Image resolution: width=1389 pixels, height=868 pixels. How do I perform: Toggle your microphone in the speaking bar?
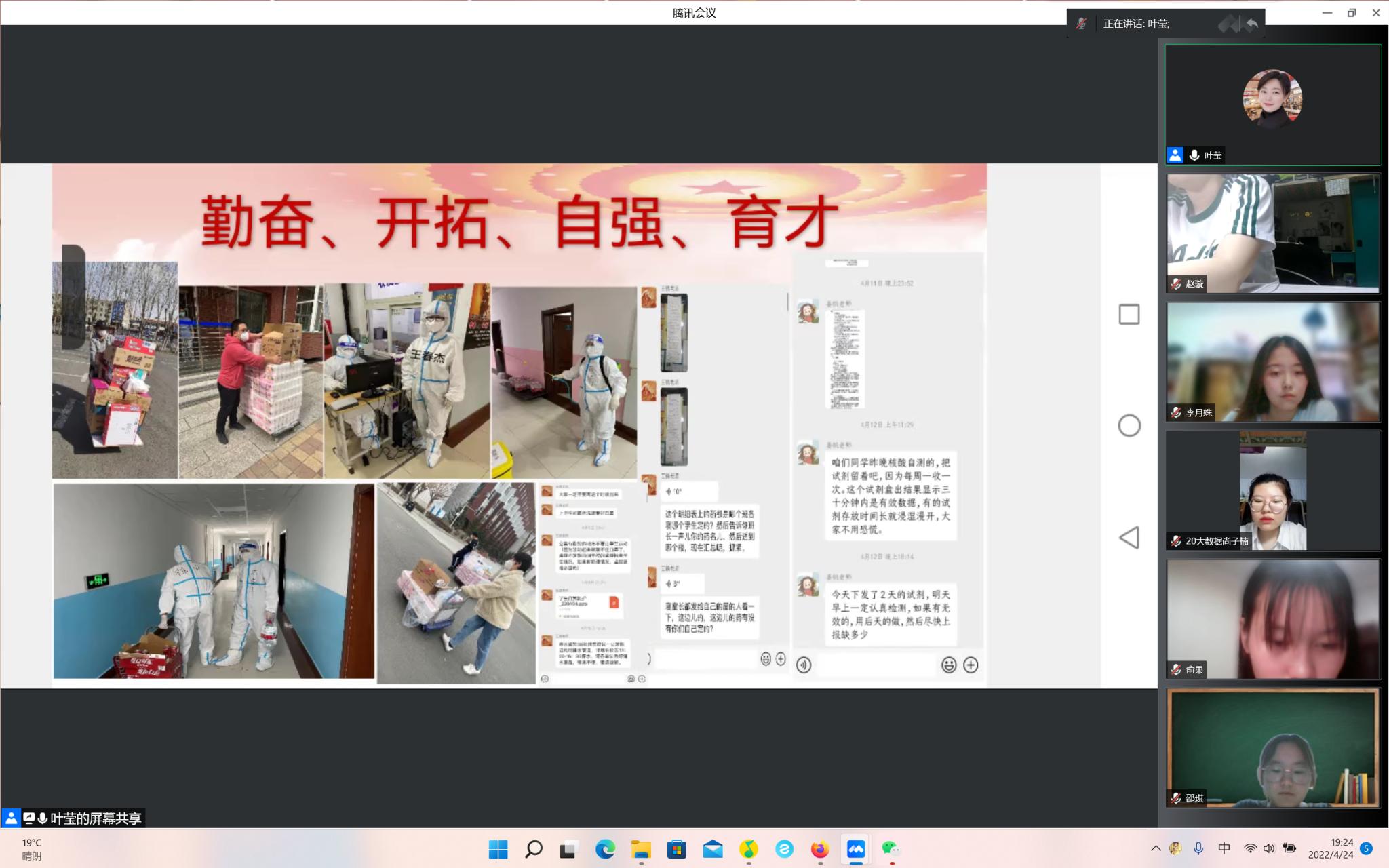(1081, 24)
